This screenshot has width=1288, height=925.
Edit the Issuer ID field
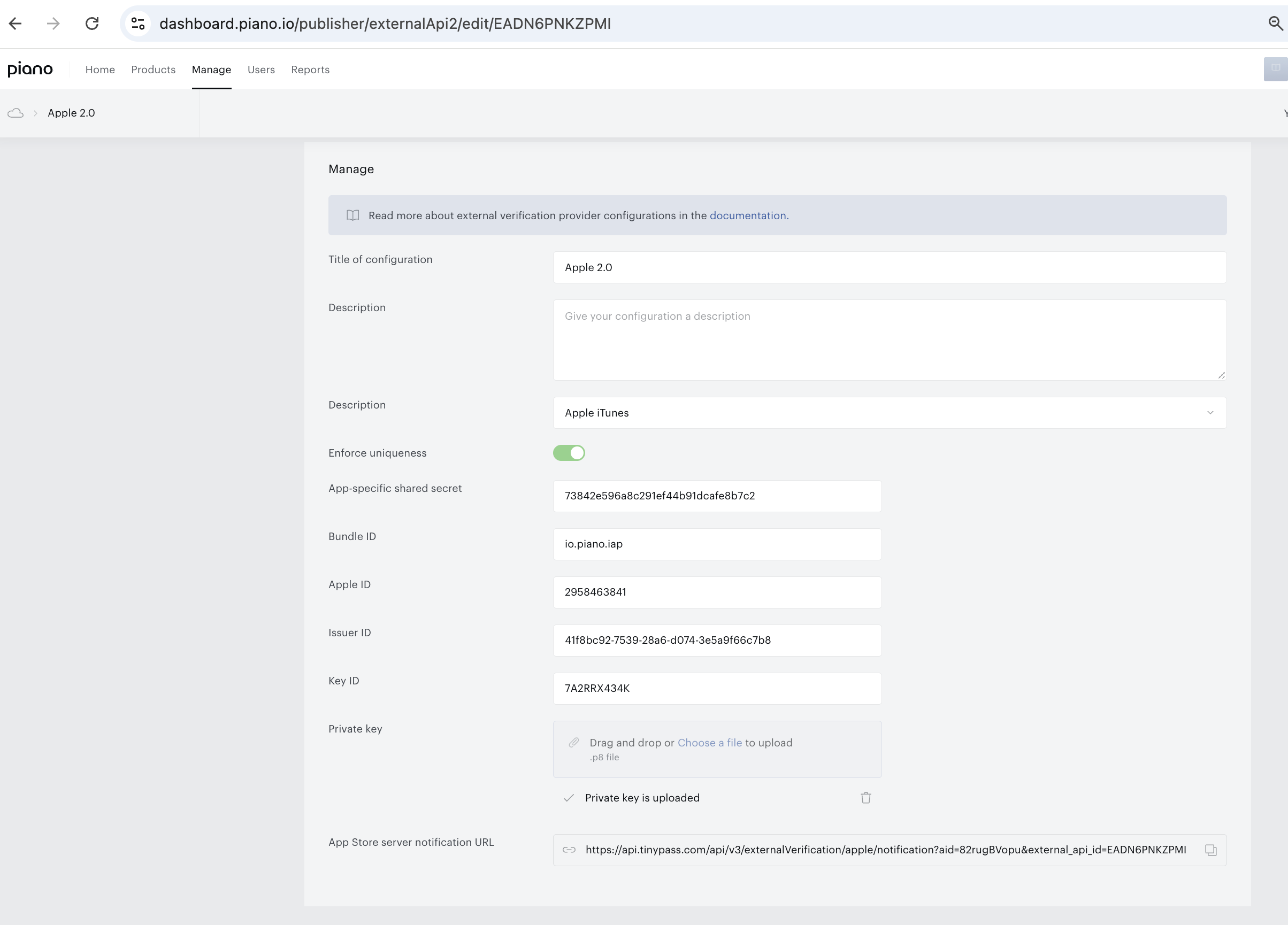pos(717,641)
